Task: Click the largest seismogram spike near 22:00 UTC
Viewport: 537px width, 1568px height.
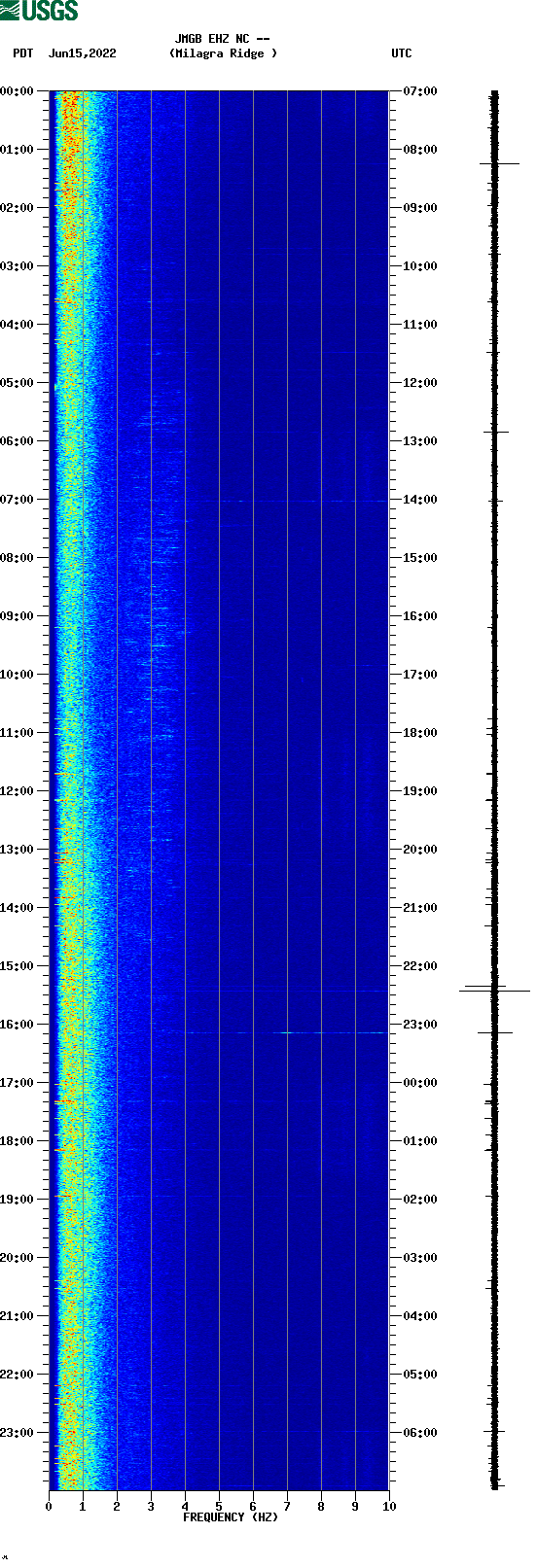Action: 494,991
